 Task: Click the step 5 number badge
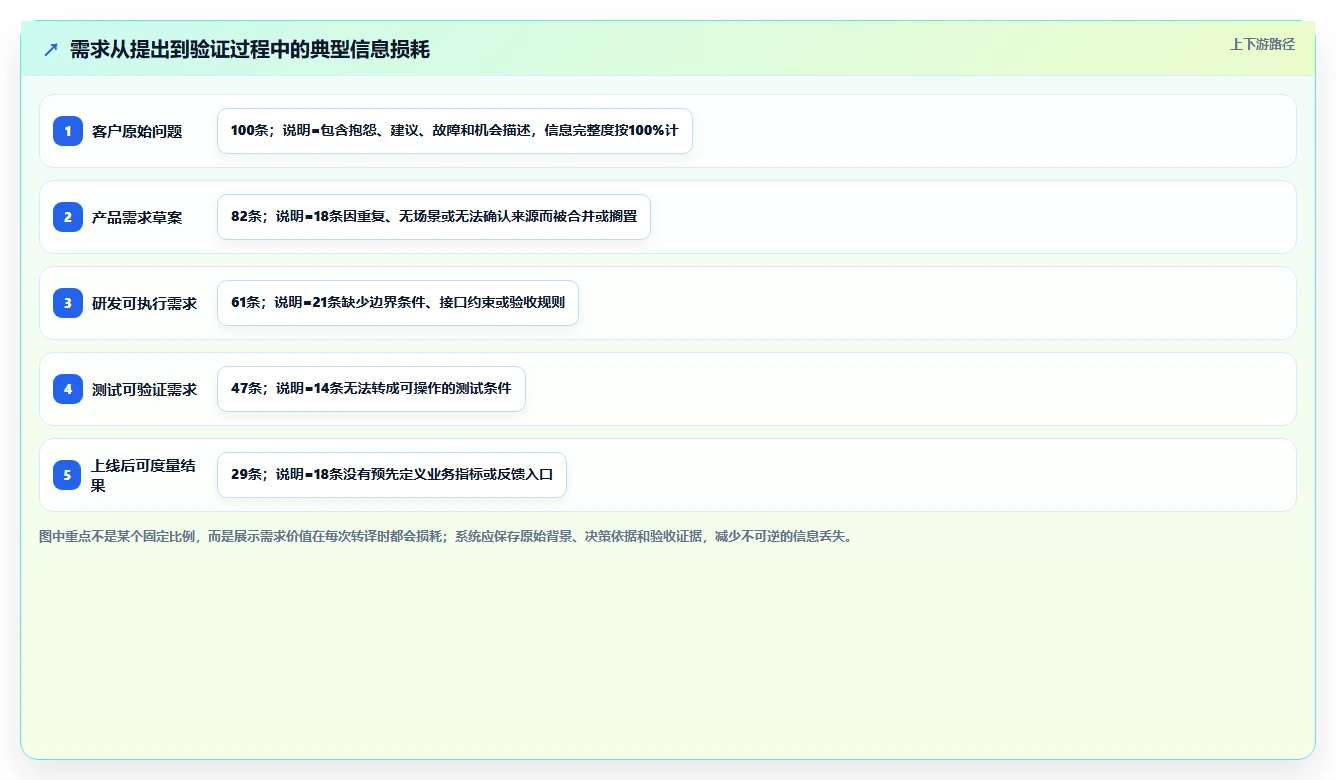[68, 475]
